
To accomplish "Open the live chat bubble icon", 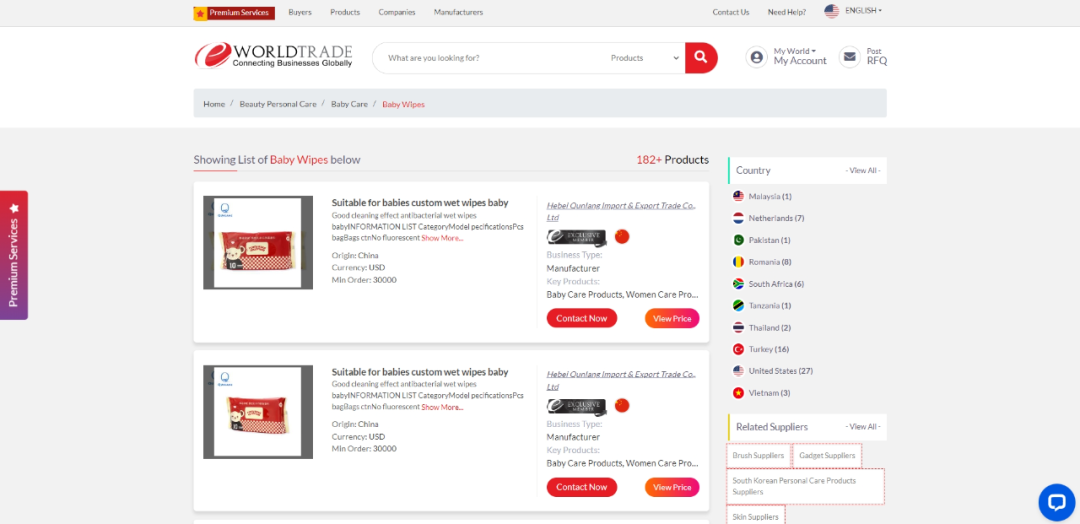I will point(1055,501).
